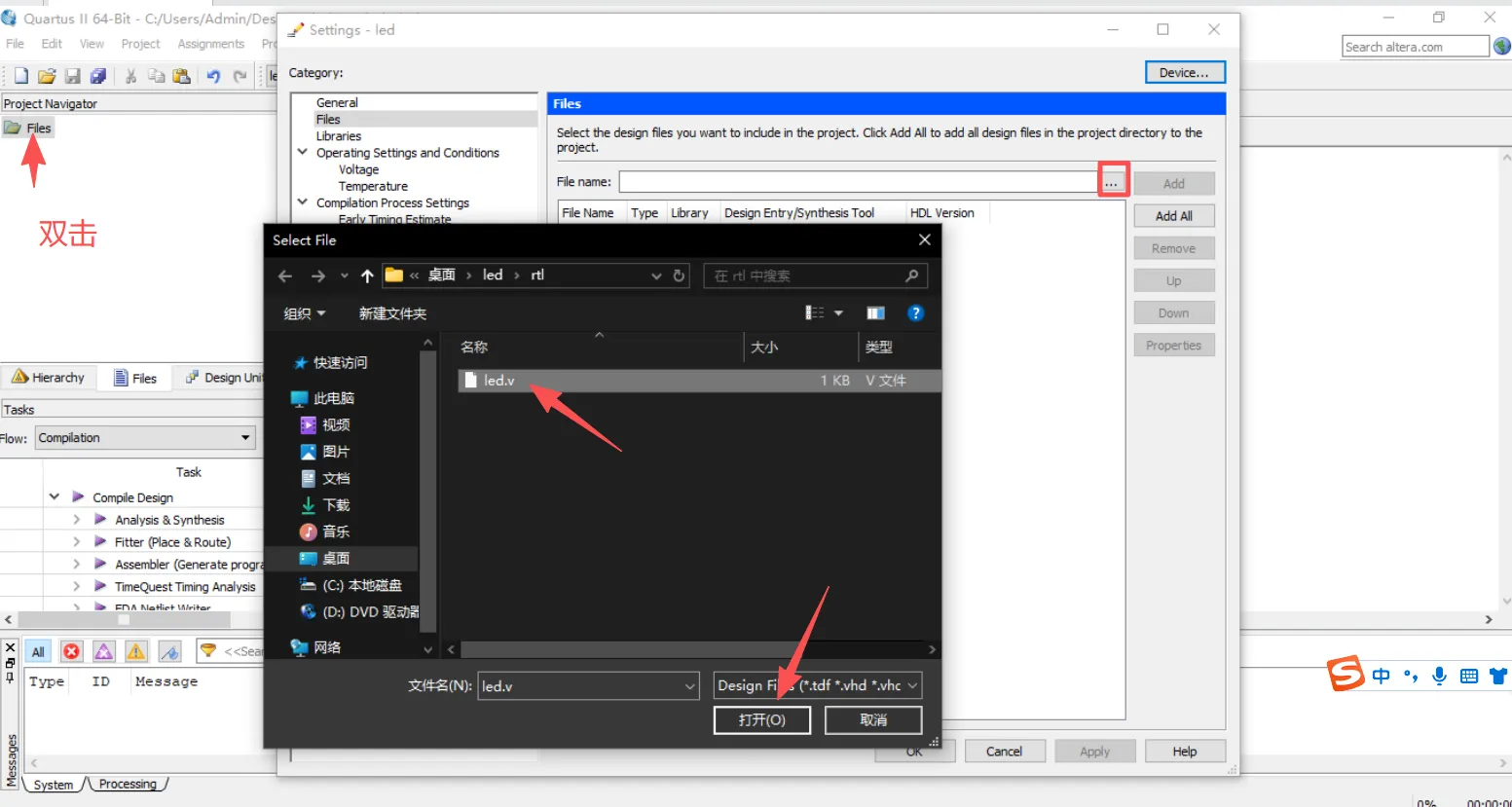Select the led.v file
This screenshot has height=807, width=1512.
point(699,381)
